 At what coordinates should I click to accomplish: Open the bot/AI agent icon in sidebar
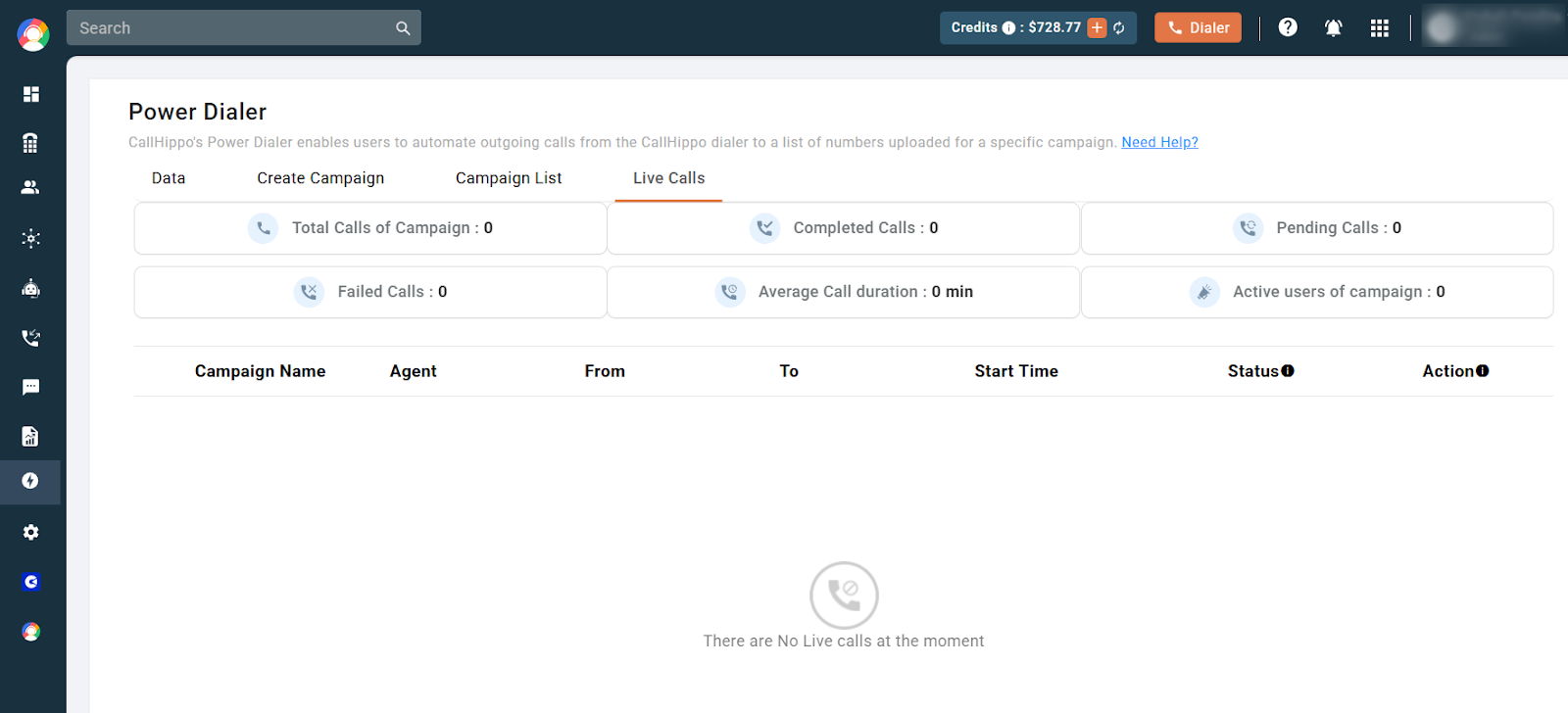point(31,288)
